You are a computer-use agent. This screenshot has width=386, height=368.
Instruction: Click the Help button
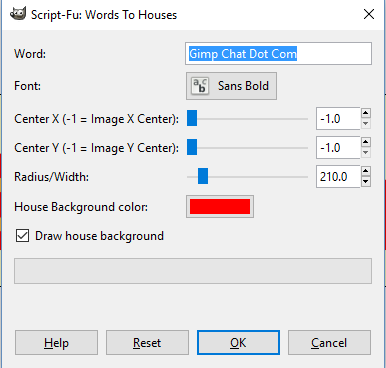56,343
